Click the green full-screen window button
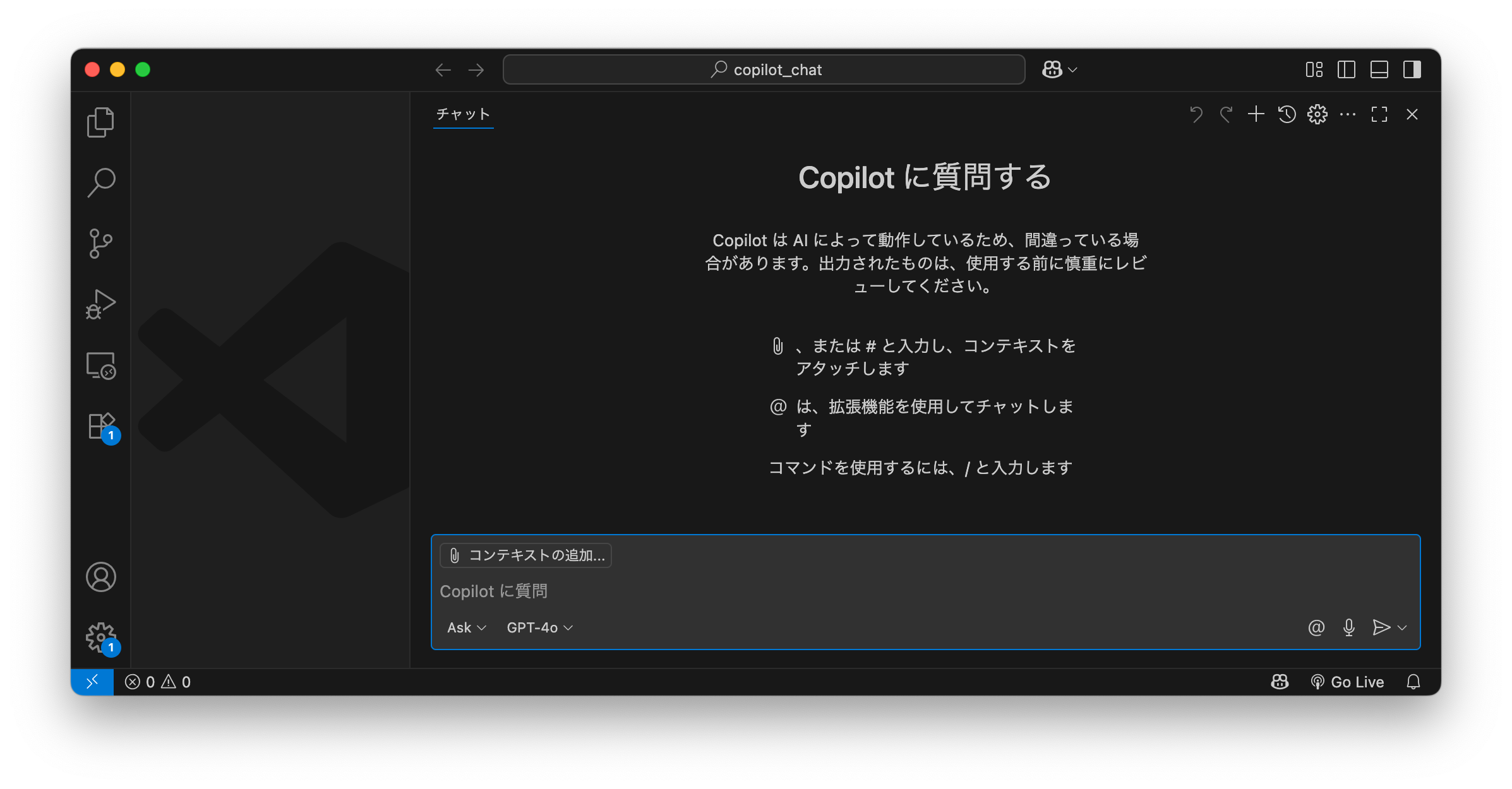Screen dimensions: 1512x789 pos(143,69)
